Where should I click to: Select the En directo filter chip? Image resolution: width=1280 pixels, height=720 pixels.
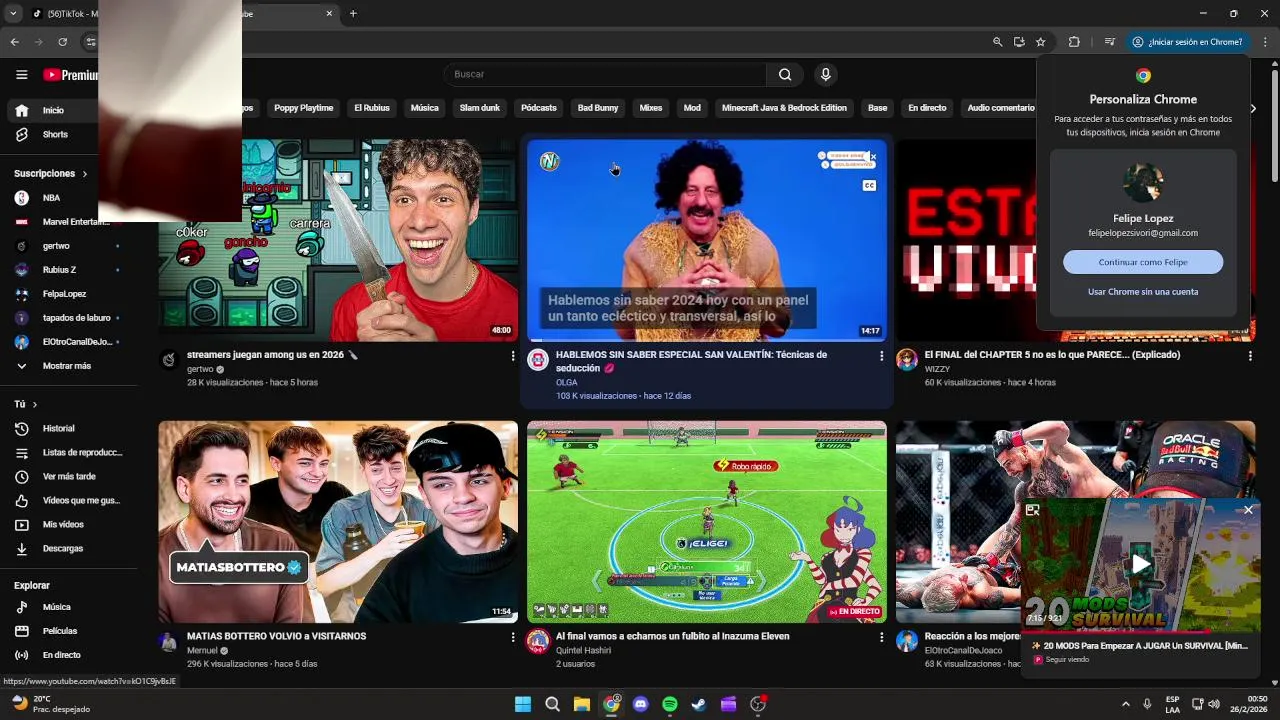coord(927,108)
